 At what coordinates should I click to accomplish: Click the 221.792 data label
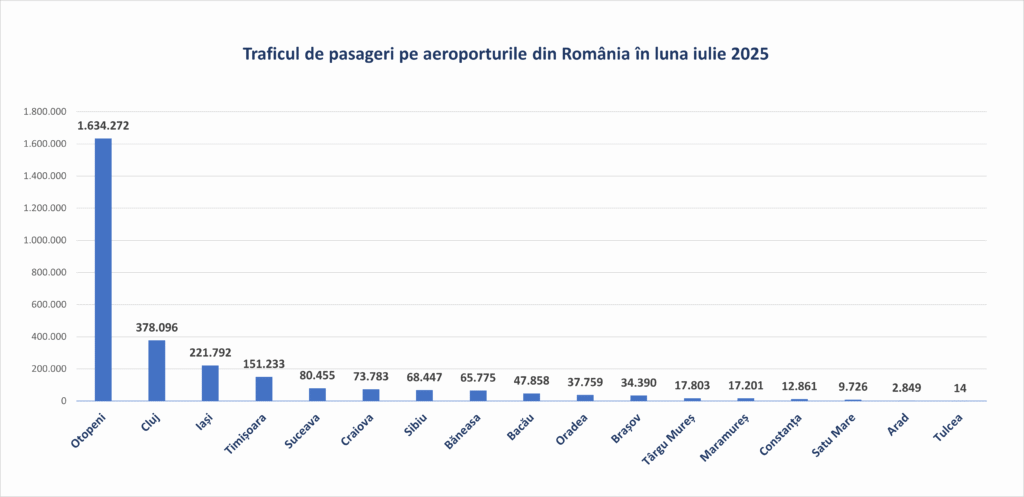click(x=210, y=353)
